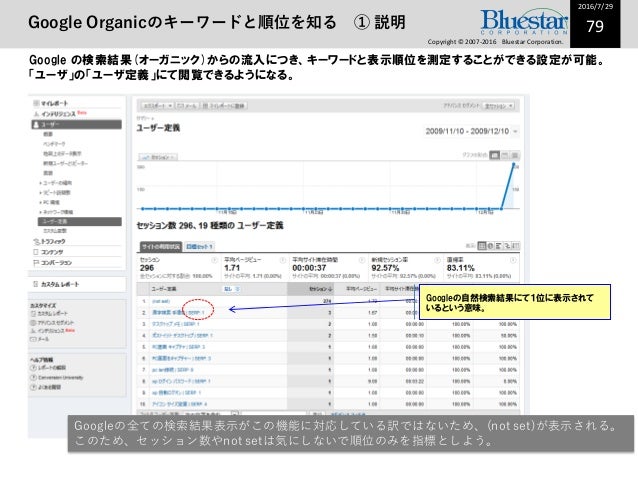The width and height of the screenshot is (638, 479).
Task: Click カスタム レポート under カスタマイズ
Action: click(x=52, y=313)
